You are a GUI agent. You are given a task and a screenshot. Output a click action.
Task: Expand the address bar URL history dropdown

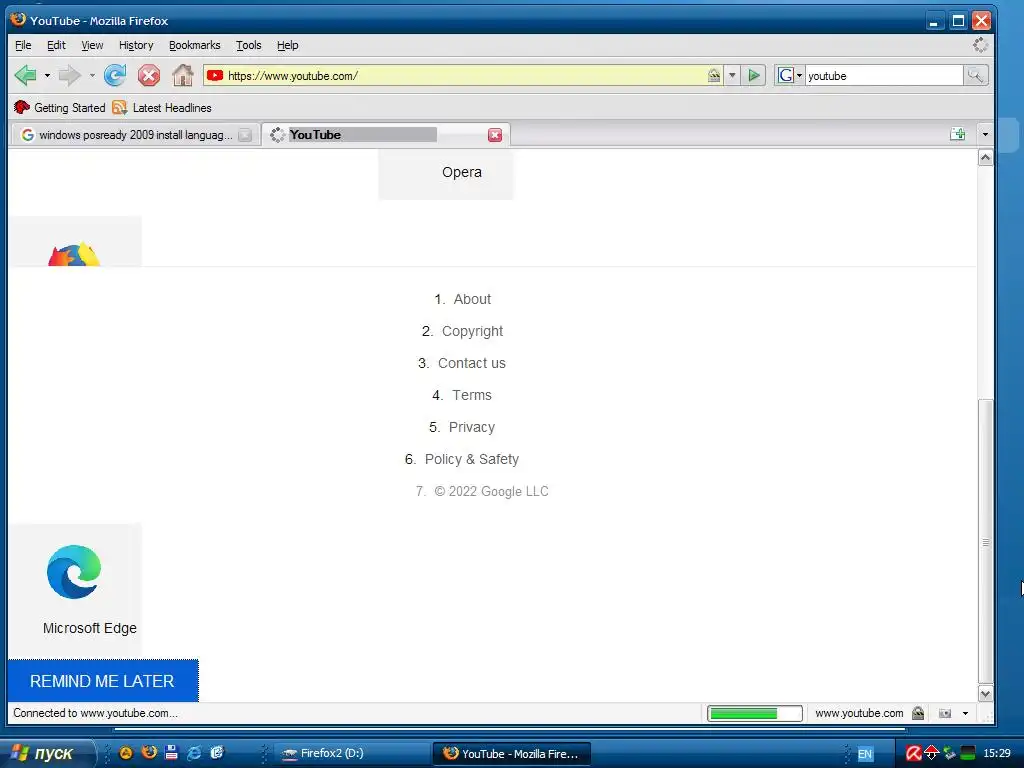tap(732, 76)
